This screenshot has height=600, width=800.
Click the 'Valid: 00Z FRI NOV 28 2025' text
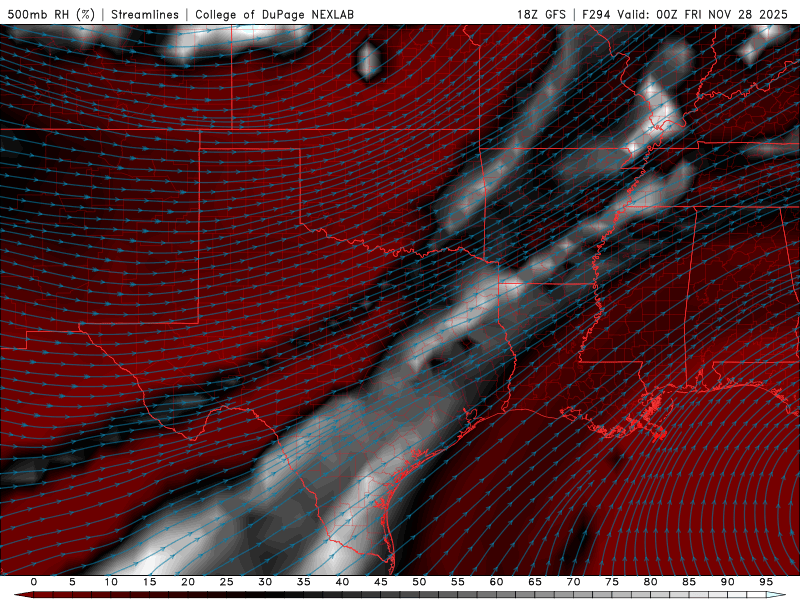point(703,14)
